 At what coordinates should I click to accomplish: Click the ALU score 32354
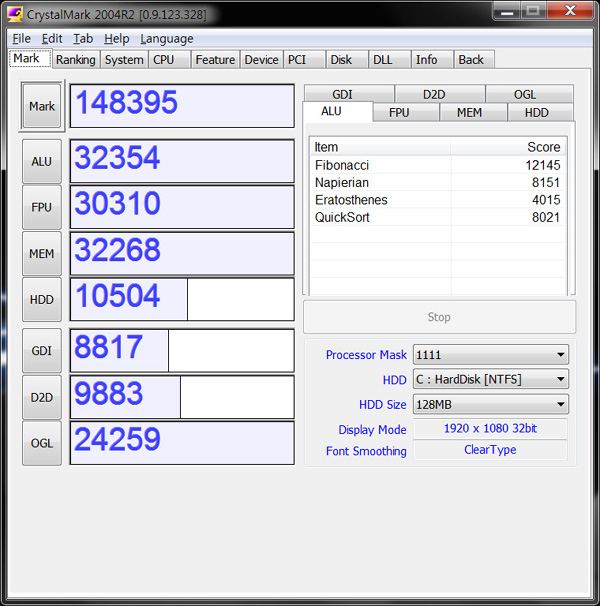click(x=182, y=161)
